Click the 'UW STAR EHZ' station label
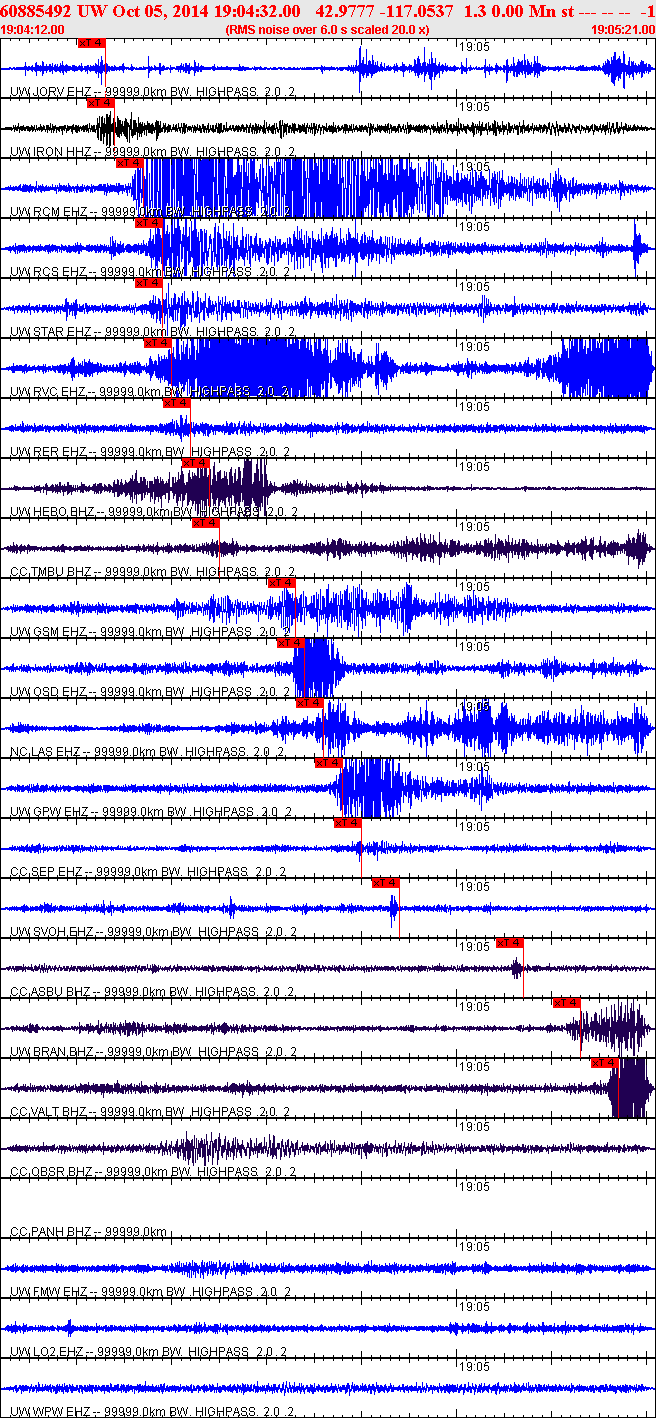Image resolution: width=656 pixels, height=1418 pixels. 51,332
